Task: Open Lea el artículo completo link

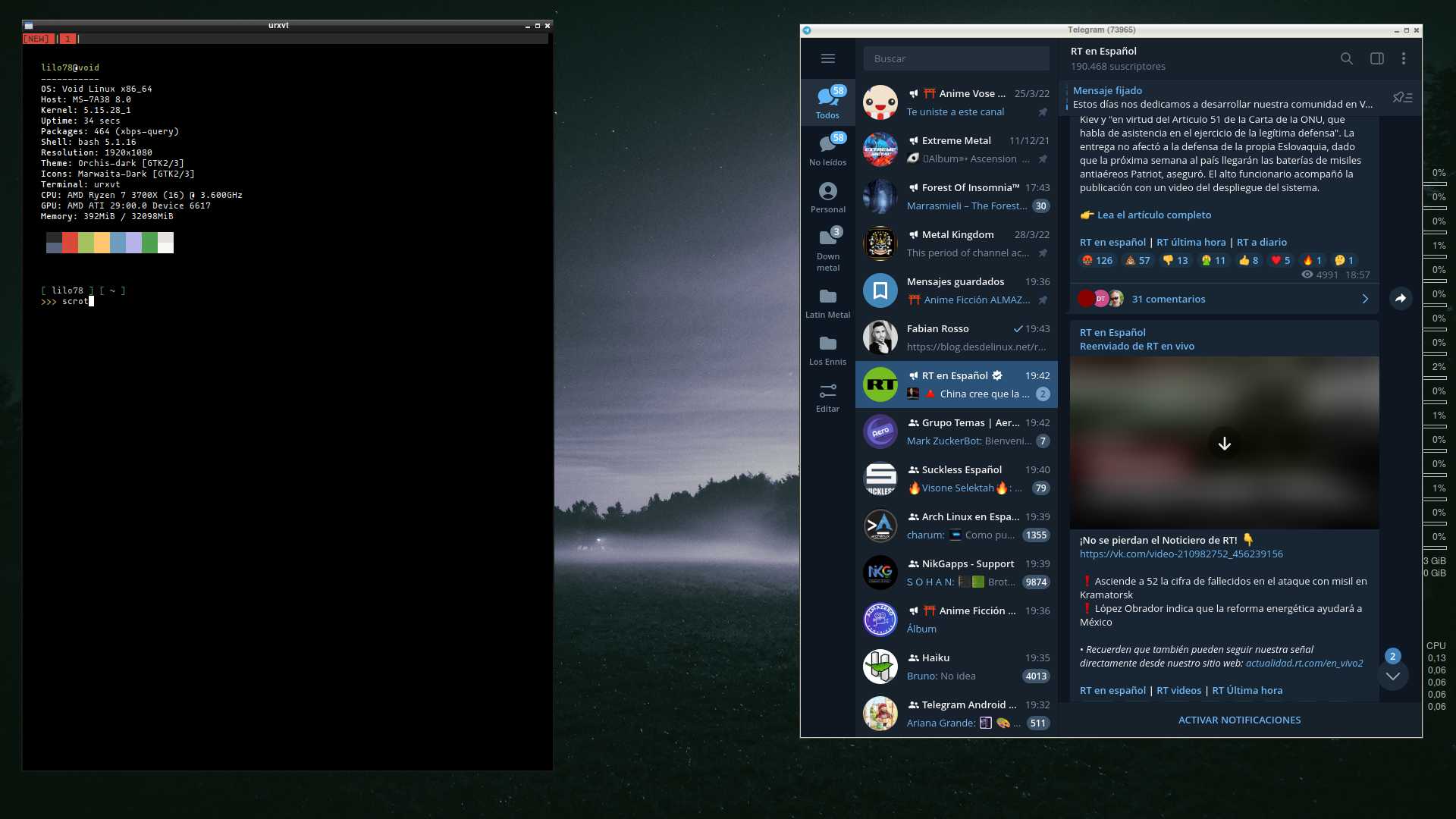Action: [x=1153, y=215]
